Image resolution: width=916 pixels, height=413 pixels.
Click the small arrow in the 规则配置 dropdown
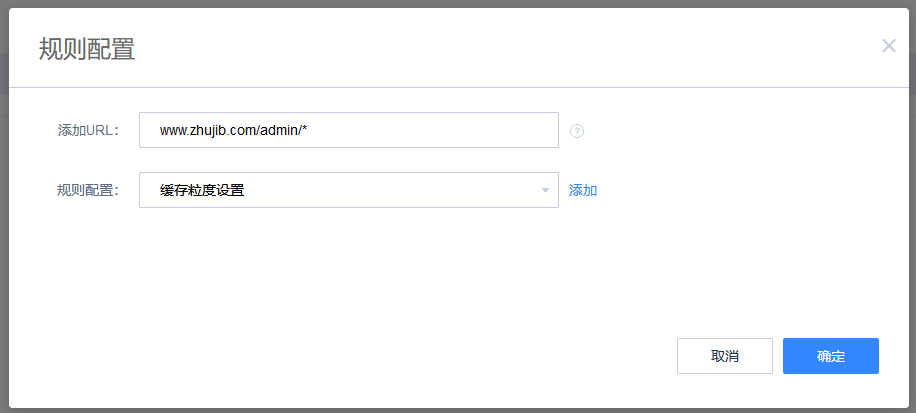[x=545, y=190]
